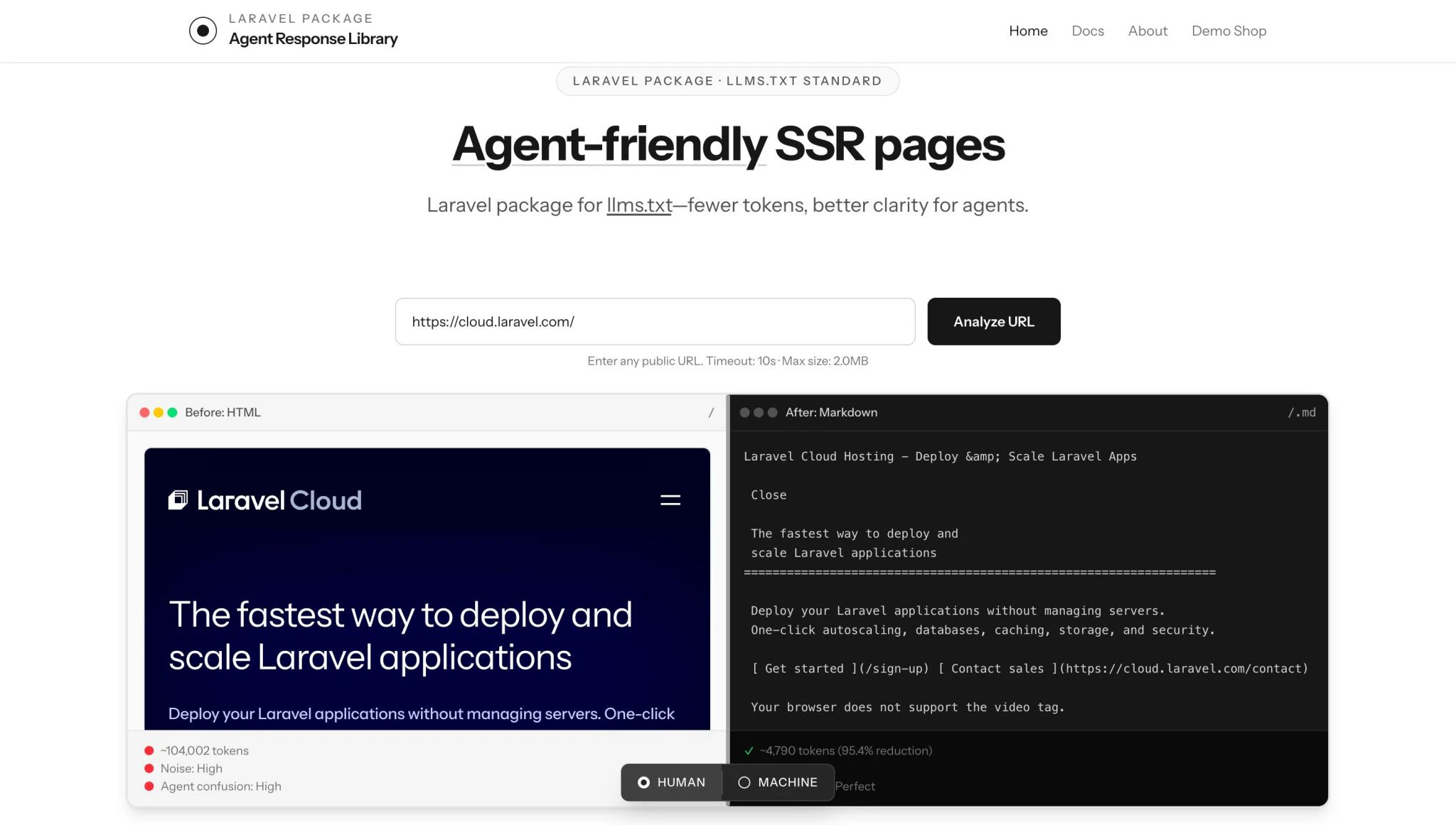Click the Agent Response Library logo icon

click(x=203, y=31)
